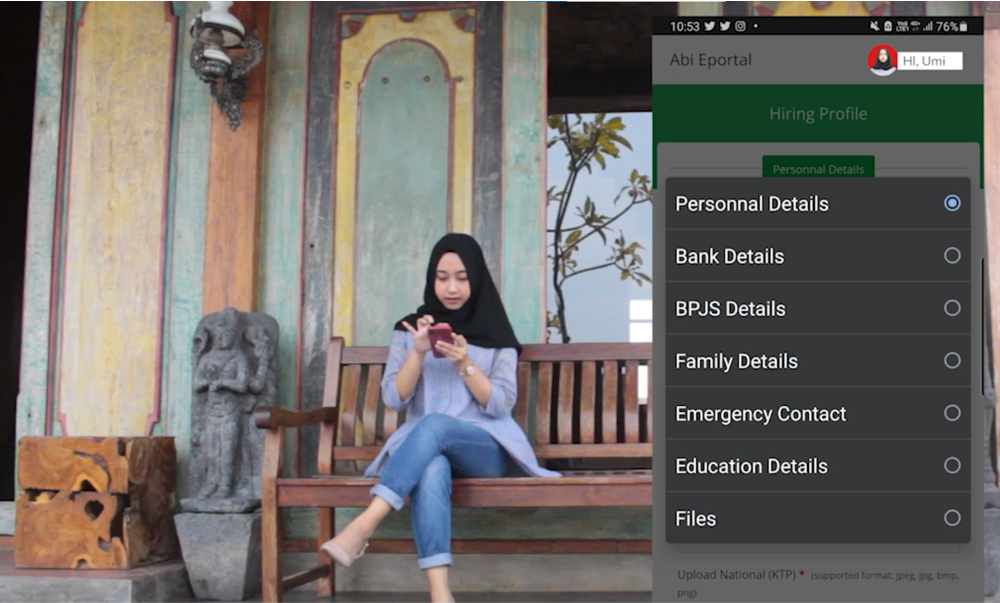Click the "Hi, Umi" greeting label
This screenshot has height=603, width=1000.
coord(929,61)
